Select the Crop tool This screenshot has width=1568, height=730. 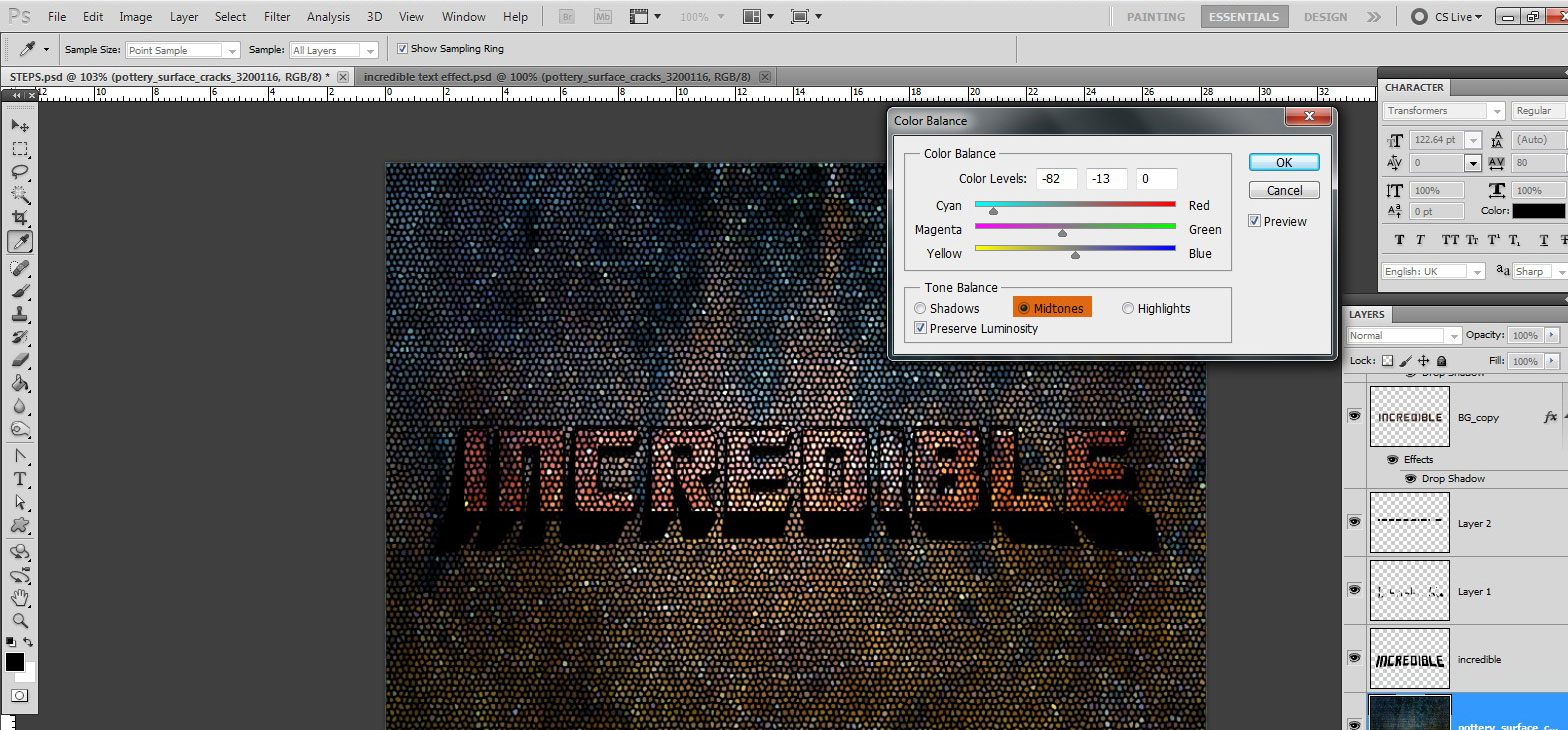pos(20,218)
